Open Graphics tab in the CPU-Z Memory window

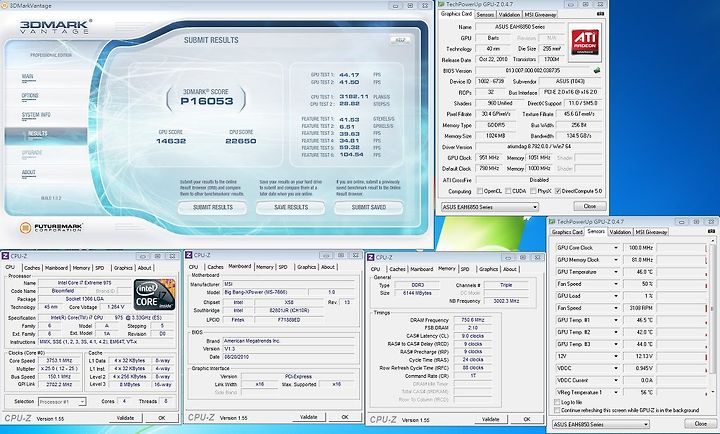(488, 269)
